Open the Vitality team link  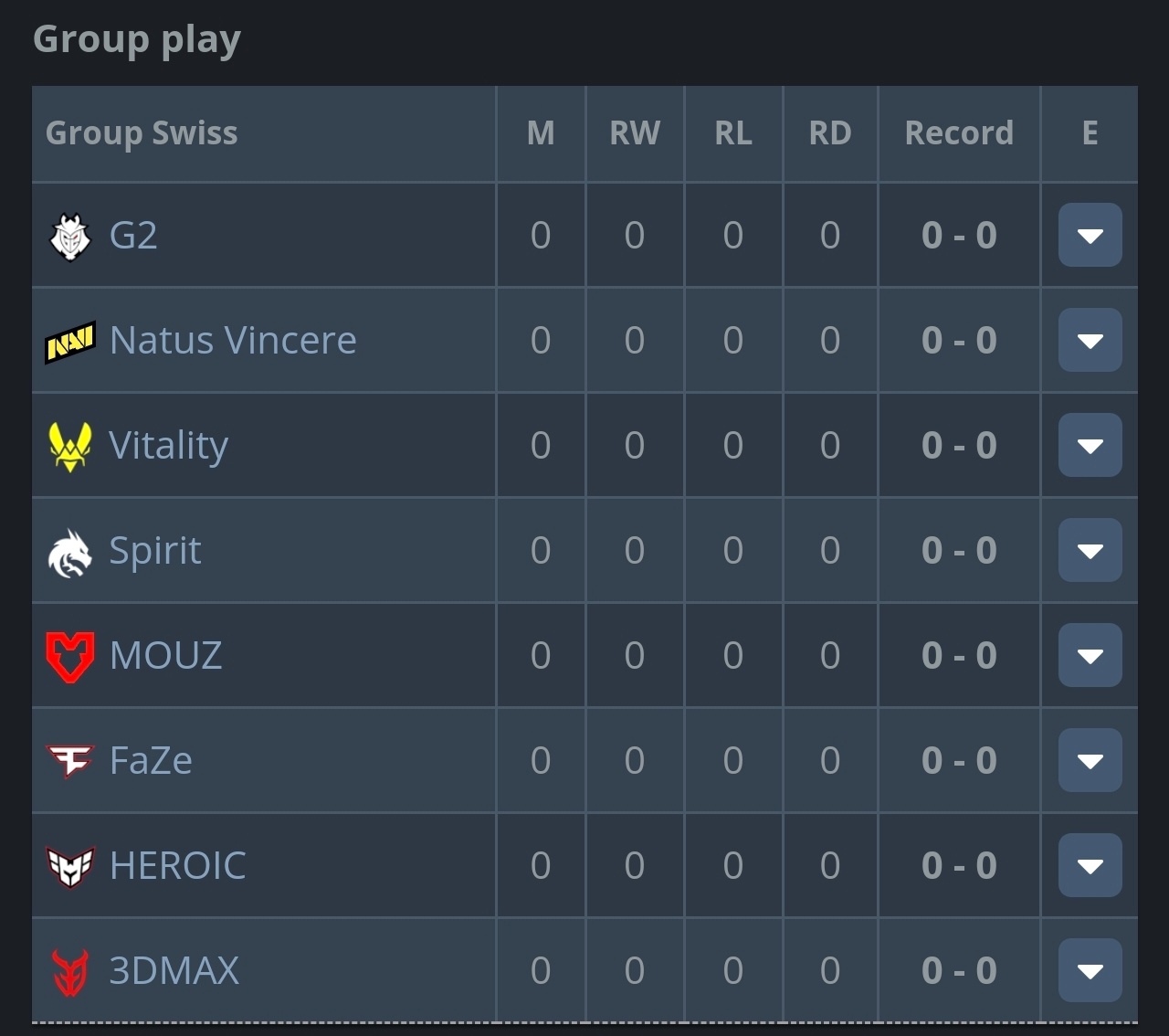click(x=168, y=446)
